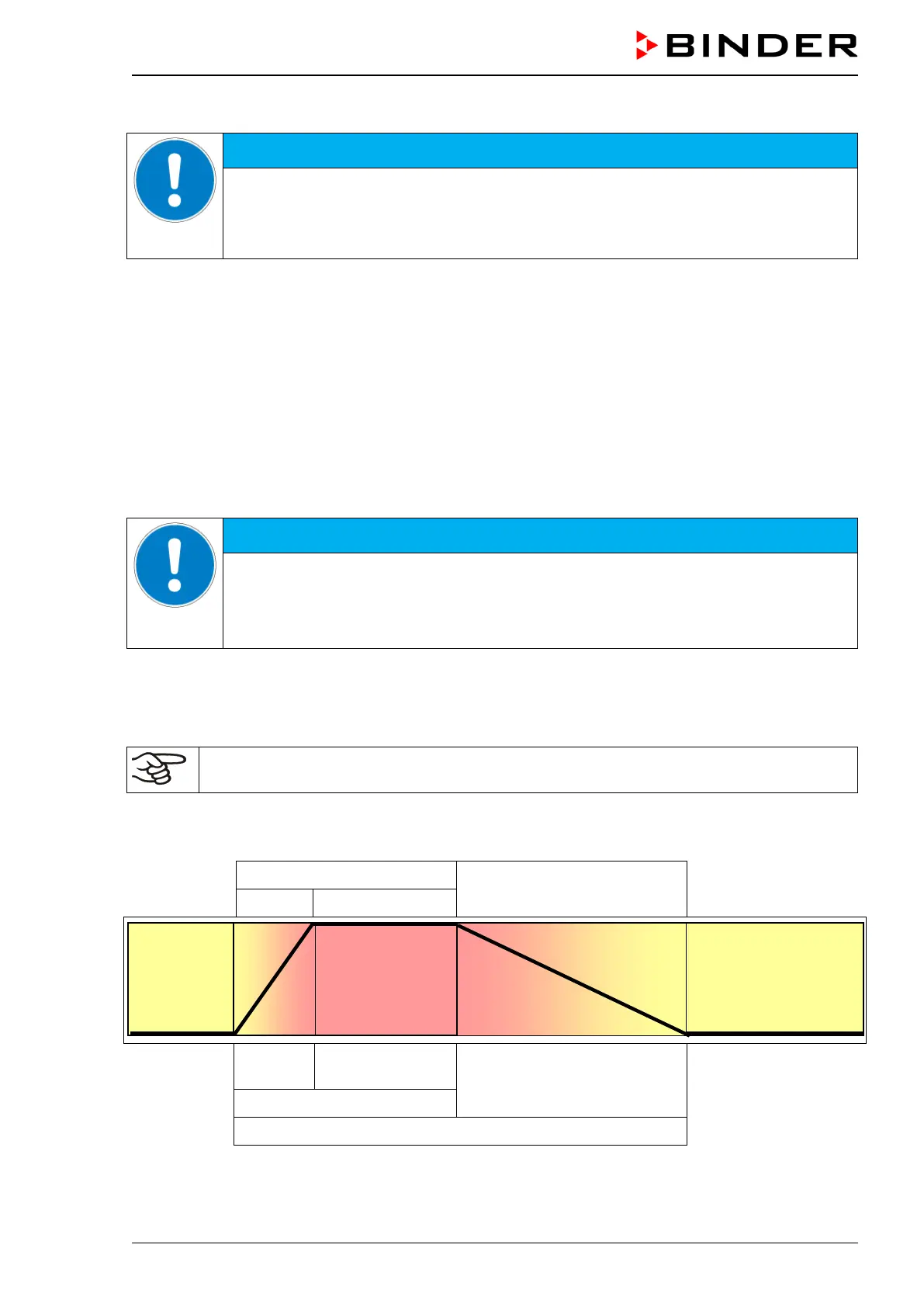Select the upper notice's blue header bar
Screen dimensions: 924x1307
click(x=539, y=151)
